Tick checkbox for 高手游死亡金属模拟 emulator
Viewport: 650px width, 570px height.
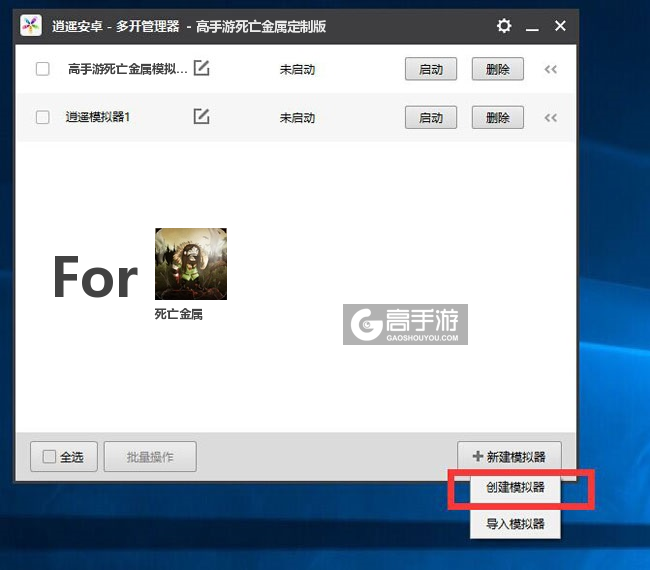click(43, 69)
